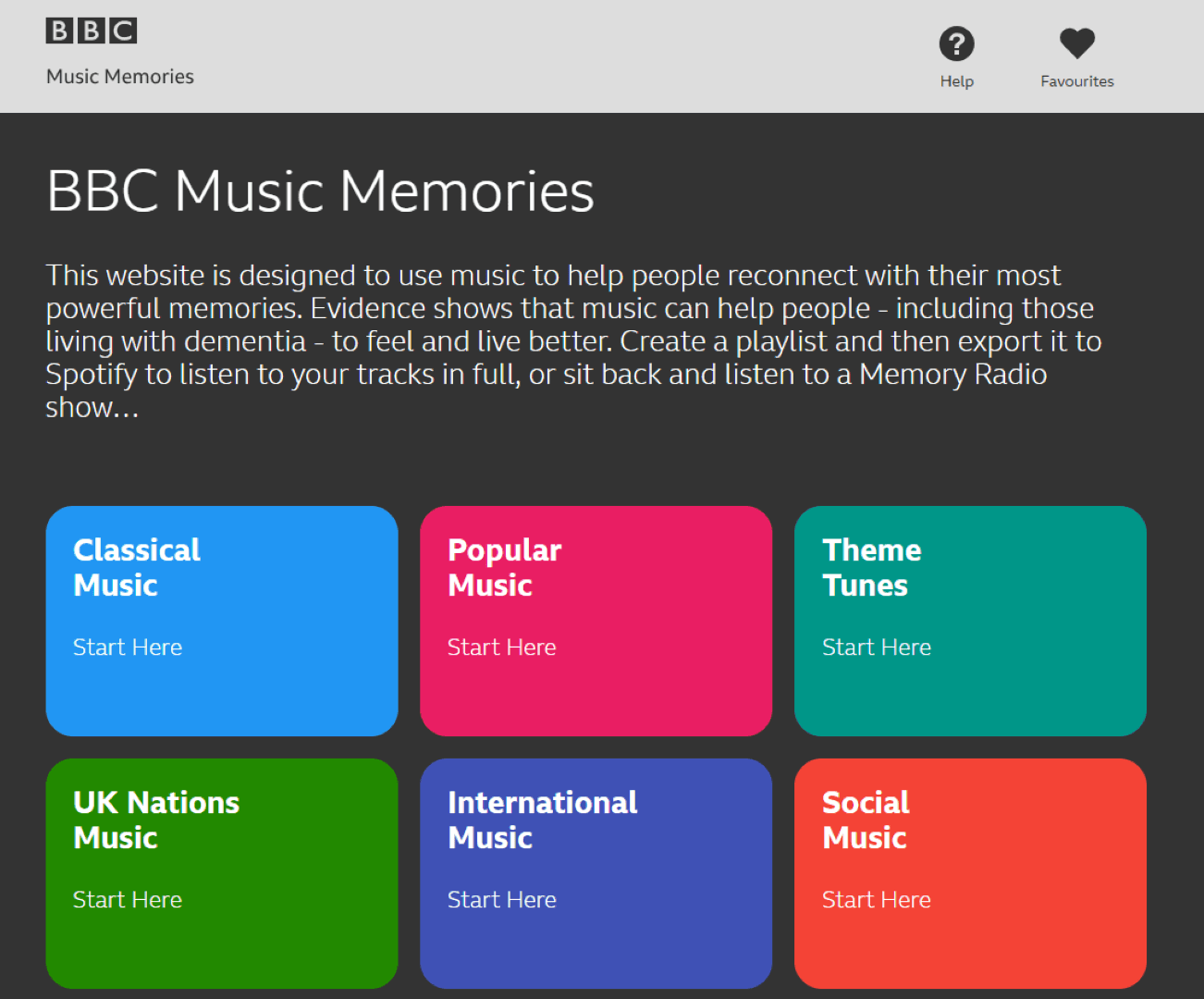Select the Classical Music title text
This screenshot has width=1204, height=999.
click(x=136, y=567)
